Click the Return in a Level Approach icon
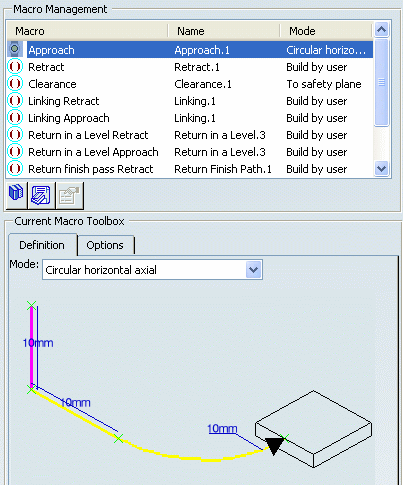 tap(15, 152)
